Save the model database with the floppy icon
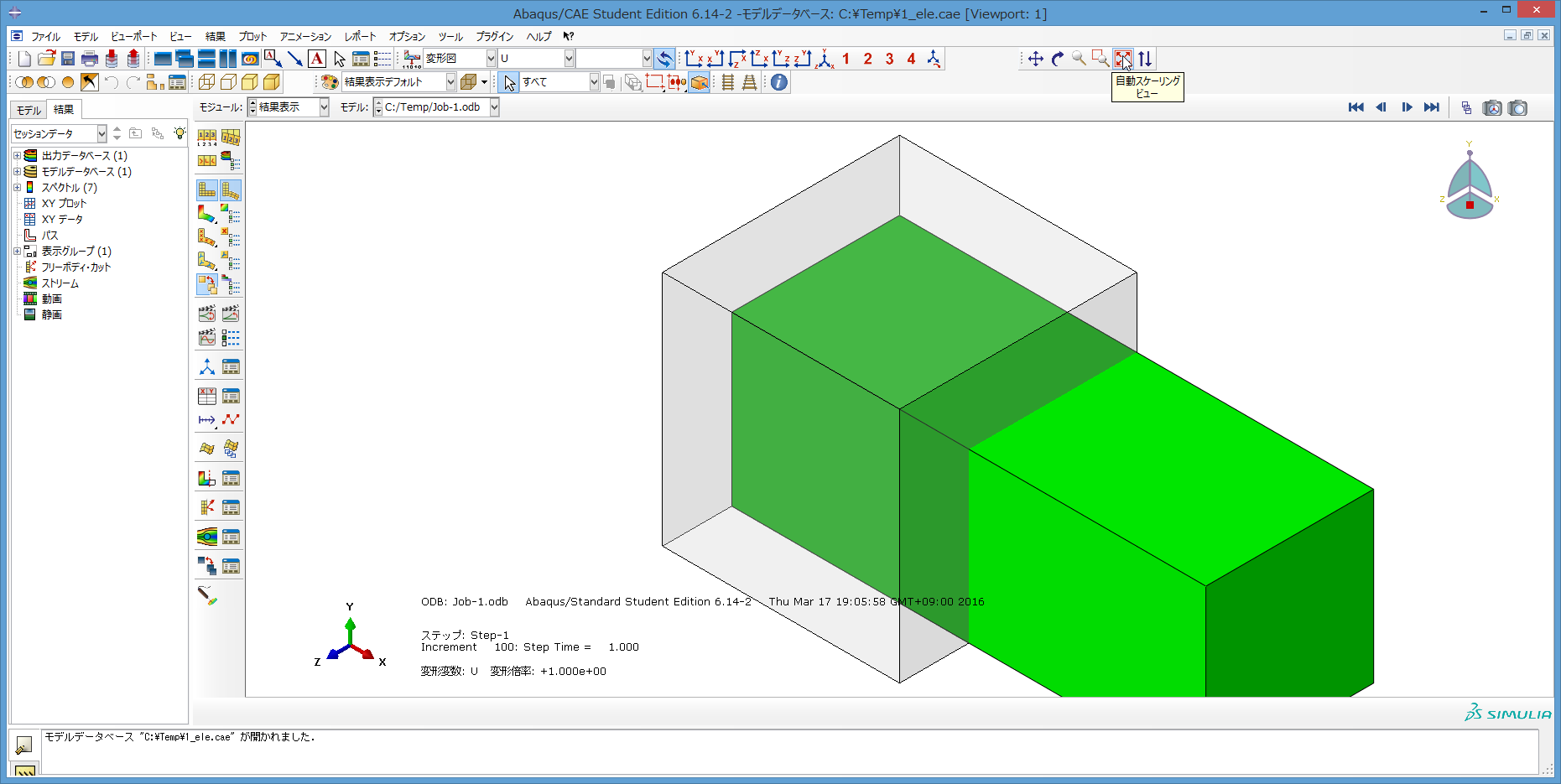This screenshot has height=784, width=1561. click(68, 59)
